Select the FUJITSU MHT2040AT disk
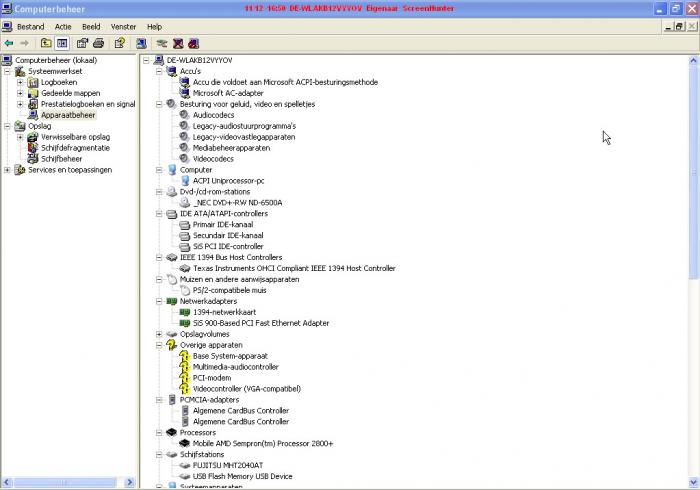700x490 pixels. [x=228, y=465]
